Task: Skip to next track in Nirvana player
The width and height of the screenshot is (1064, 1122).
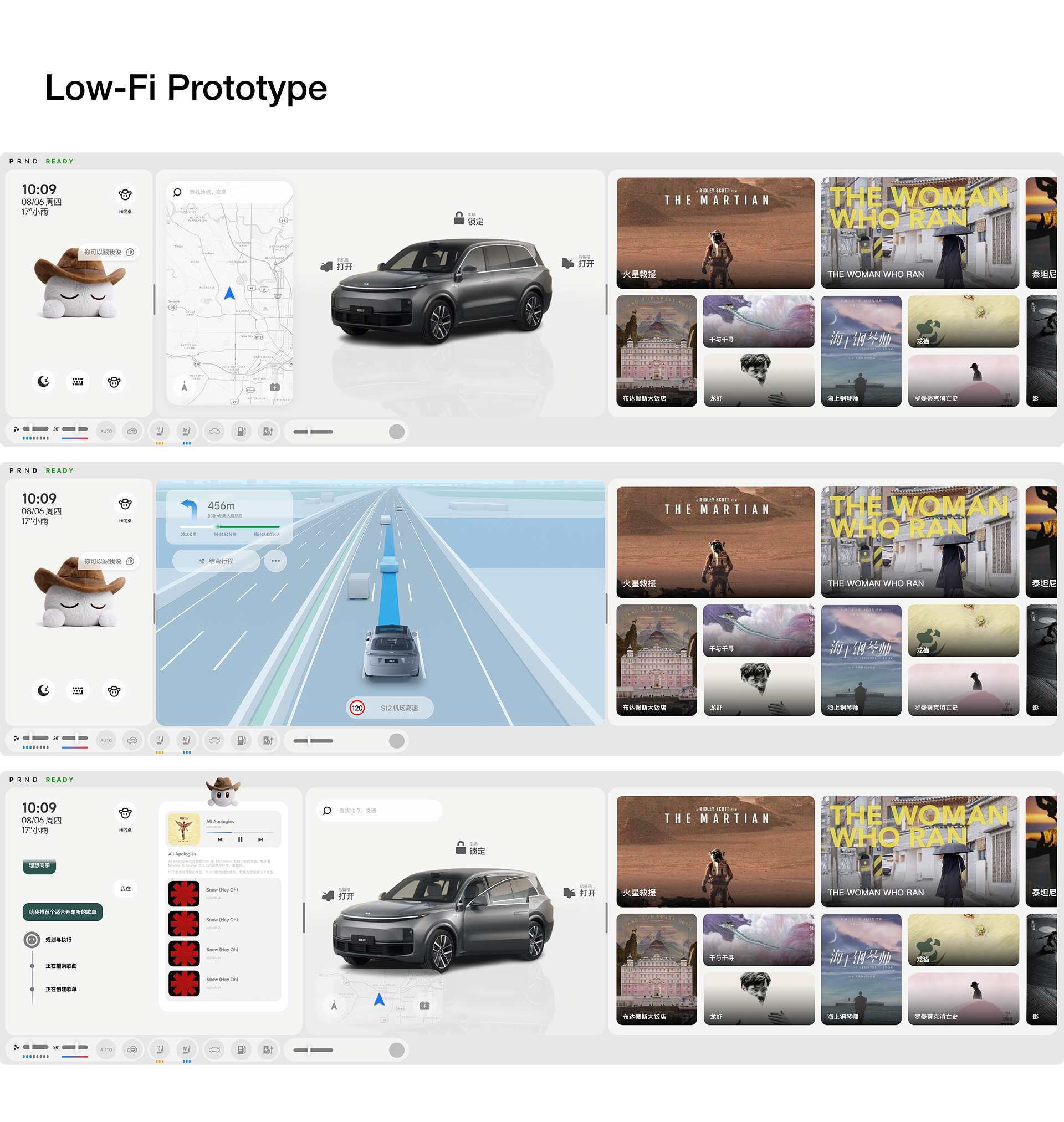Action: pyautogui.click(x=260, y=839)
